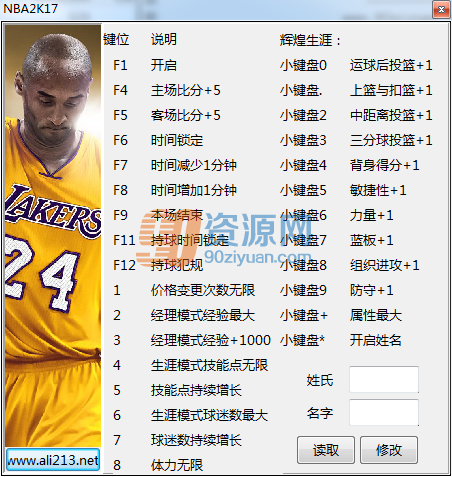Viewport: 452px width, 477px height.
Task: Click the 中距离投篮+1 entry
Action: pyautogui.click(x=391, y=115)
